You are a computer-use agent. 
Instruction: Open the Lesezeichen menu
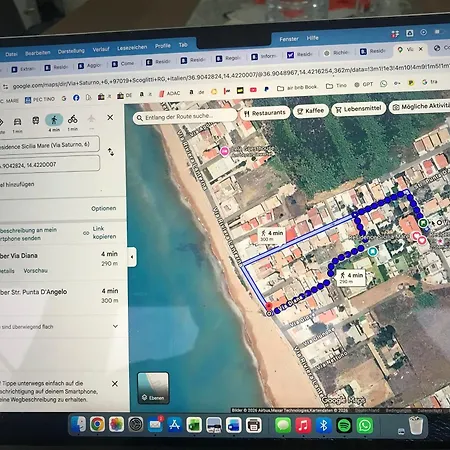click(x=132, y=48)
